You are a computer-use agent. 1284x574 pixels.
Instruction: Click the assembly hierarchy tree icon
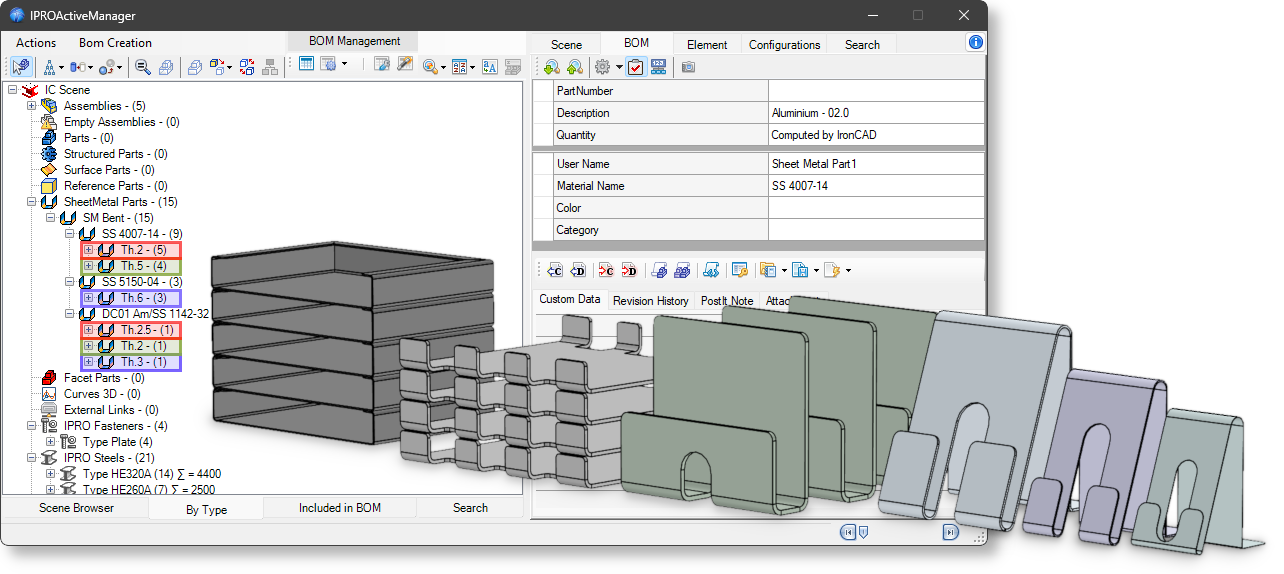49,67
